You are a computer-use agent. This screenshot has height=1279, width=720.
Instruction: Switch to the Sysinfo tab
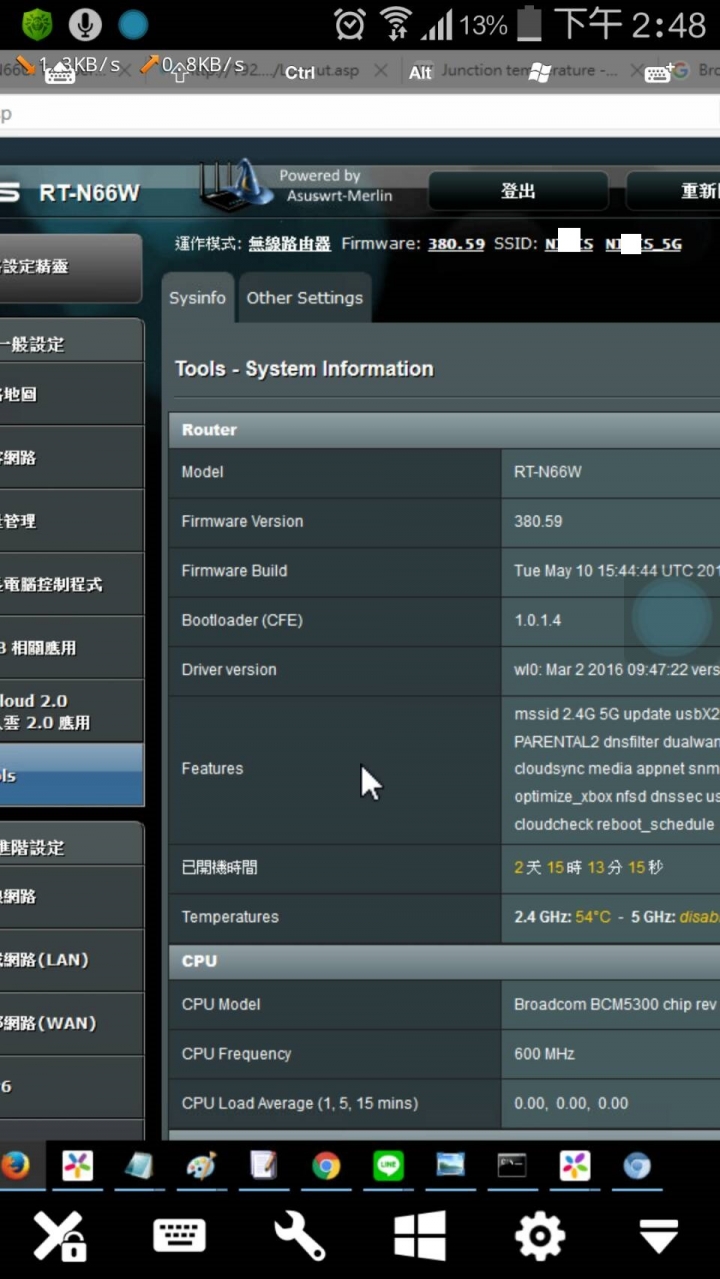[x=197, y=298]
